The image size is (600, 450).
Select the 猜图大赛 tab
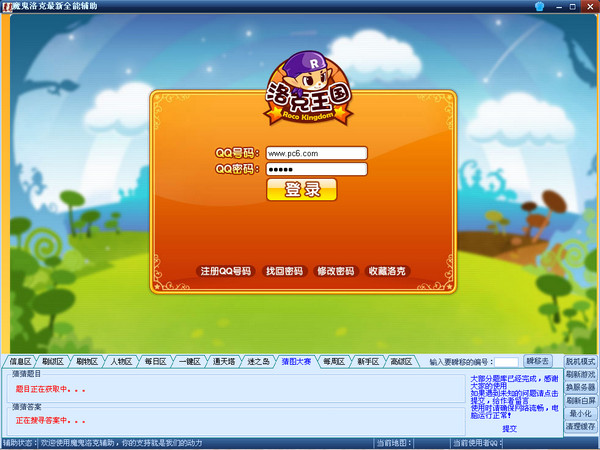click(296, 362)
